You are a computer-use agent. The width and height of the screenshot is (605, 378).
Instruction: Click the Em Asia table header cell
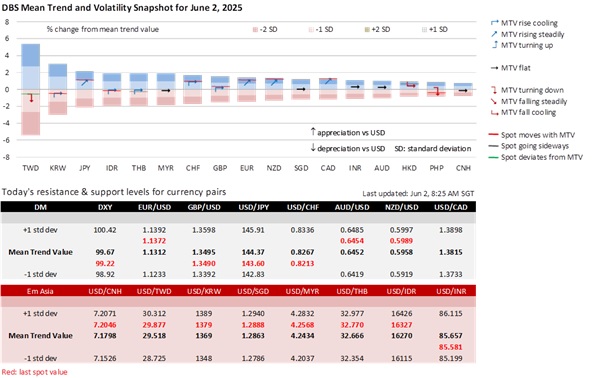pos(40,291)
